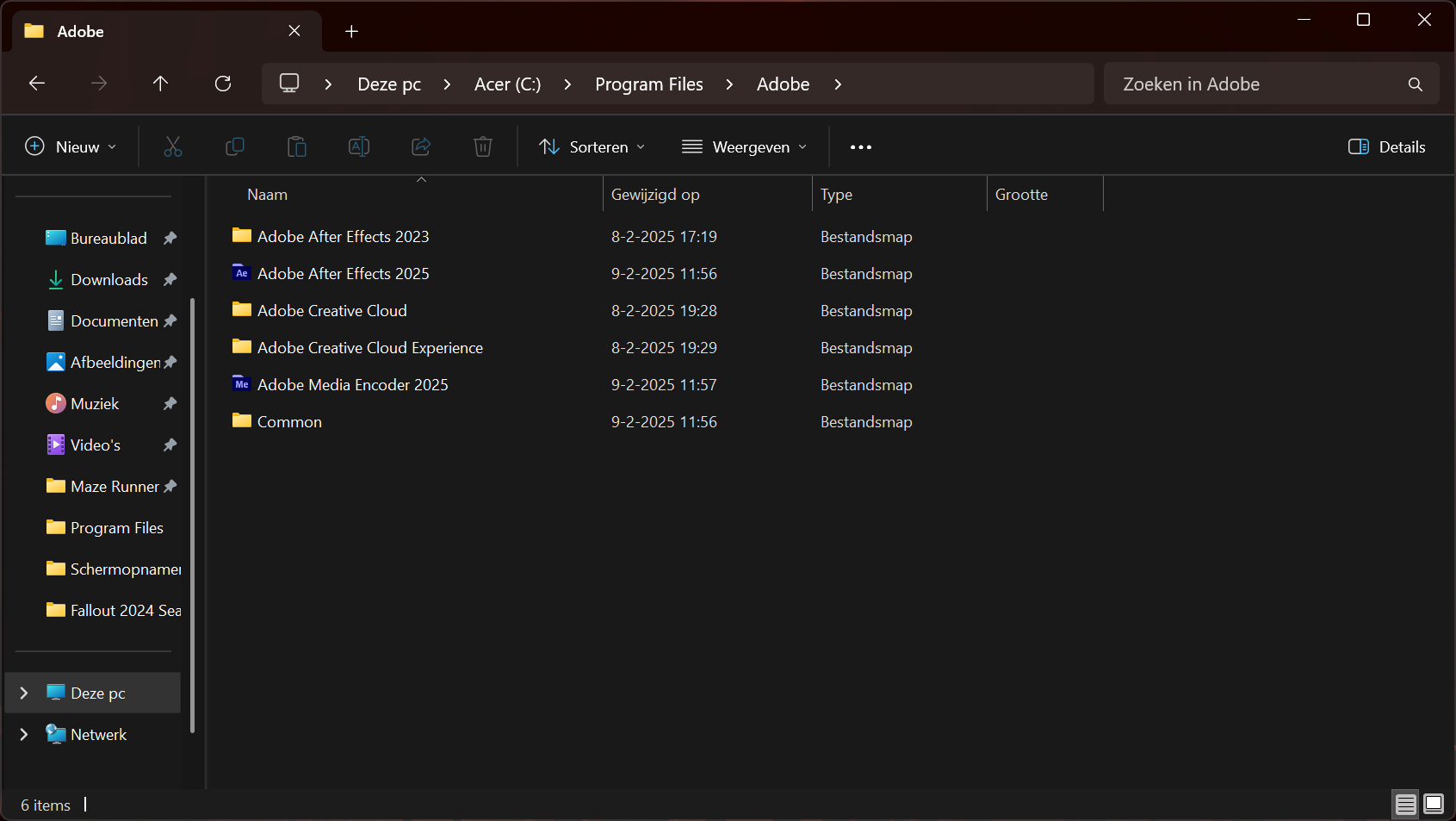
Task: Refresh the Adobe folder view
Action: (x=223, y=84)
